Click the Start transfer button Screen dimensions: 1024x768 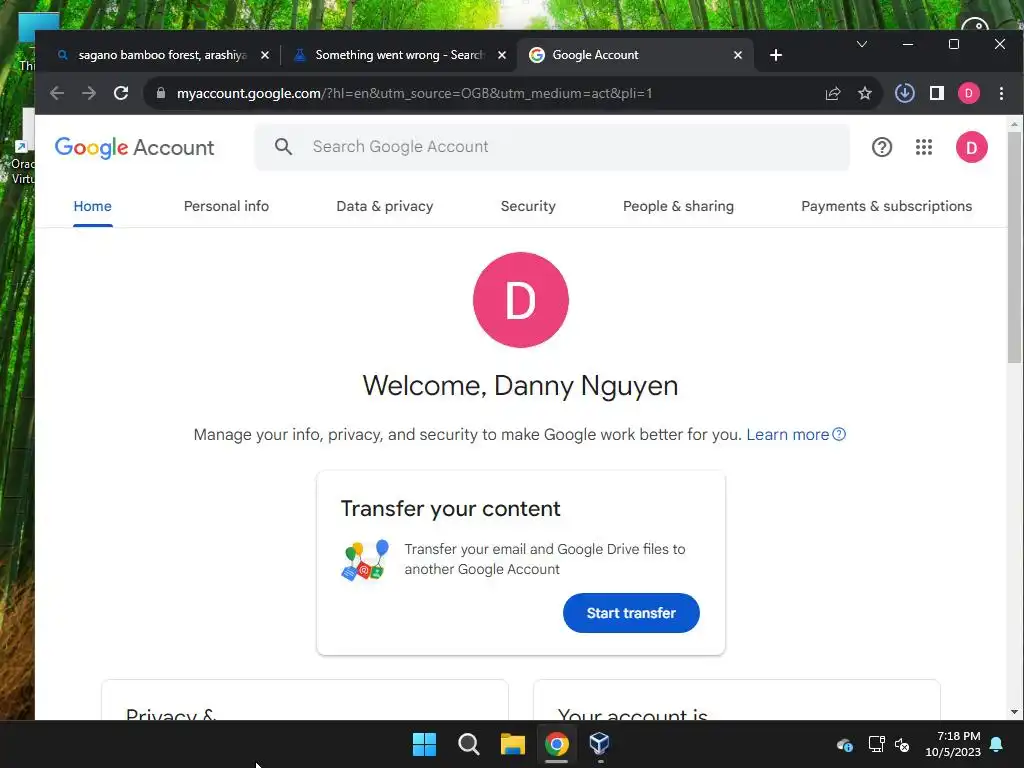tap(631, 613)
